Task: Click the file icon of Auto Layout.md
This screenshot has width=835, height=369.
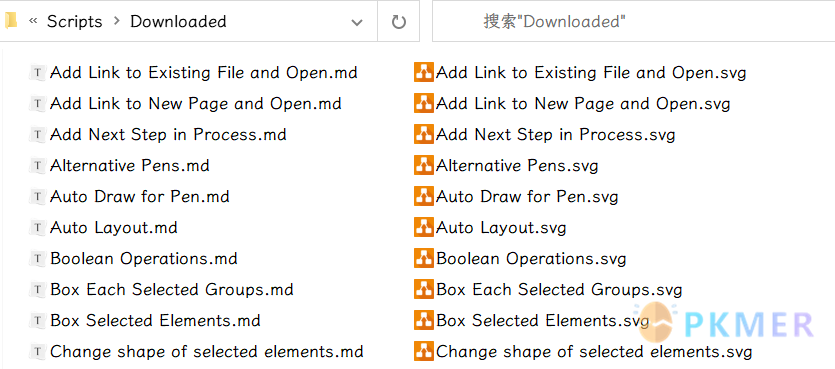Action: click(x=37, y=228)
